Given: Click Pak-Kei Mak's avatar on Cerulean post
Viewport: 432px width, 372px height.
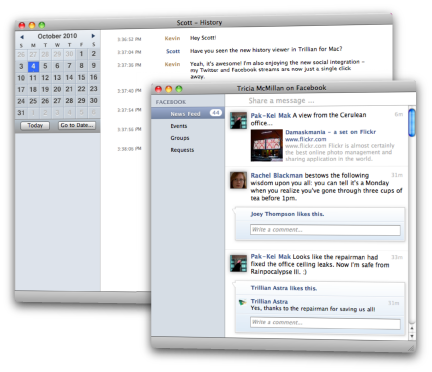Looking at the screenshot, I should 238,120.
